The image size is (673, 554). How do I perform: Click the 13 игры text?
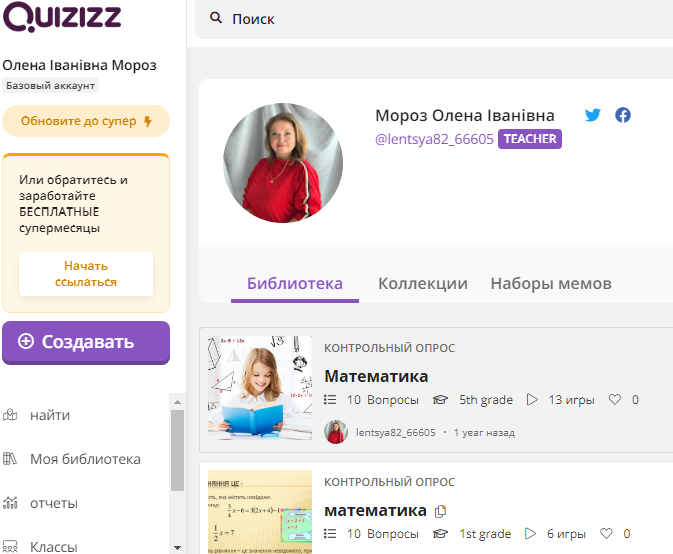click(x=571, y=400)
